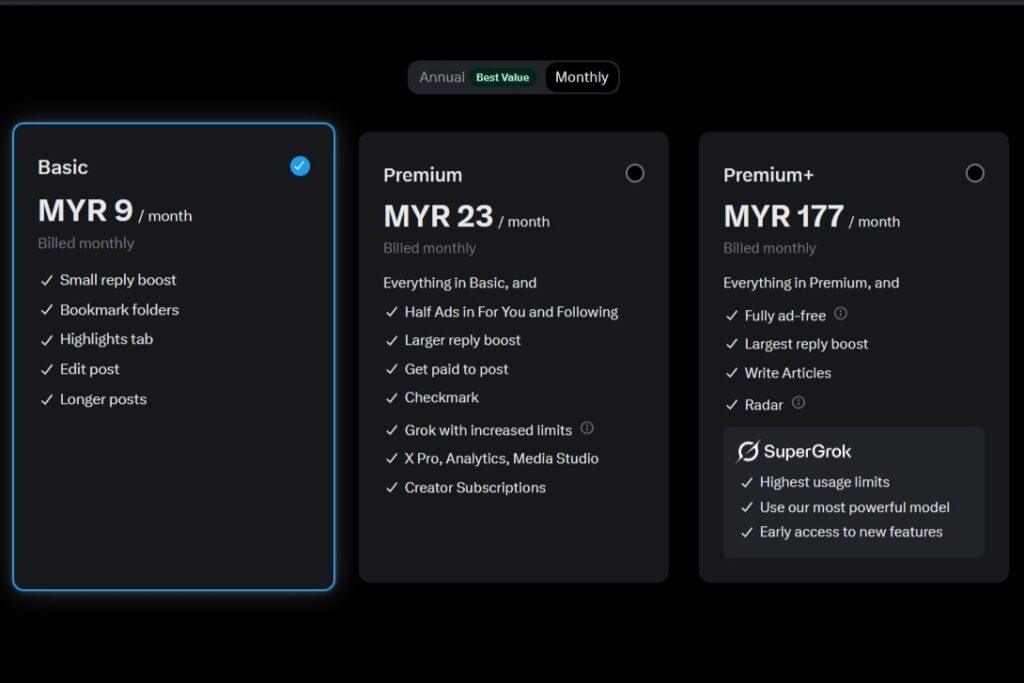
Task: Click the Best Value badge
Action: 502,77
